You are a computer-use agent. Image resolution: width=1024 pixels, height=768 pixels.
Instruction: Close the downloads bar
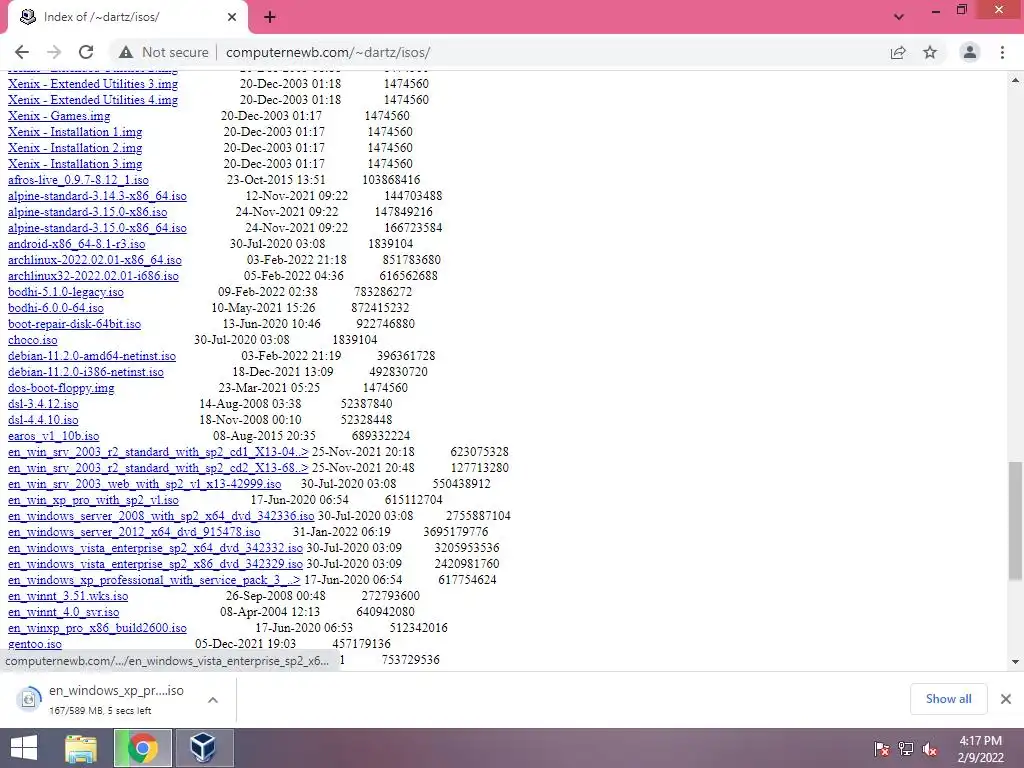1006,699
